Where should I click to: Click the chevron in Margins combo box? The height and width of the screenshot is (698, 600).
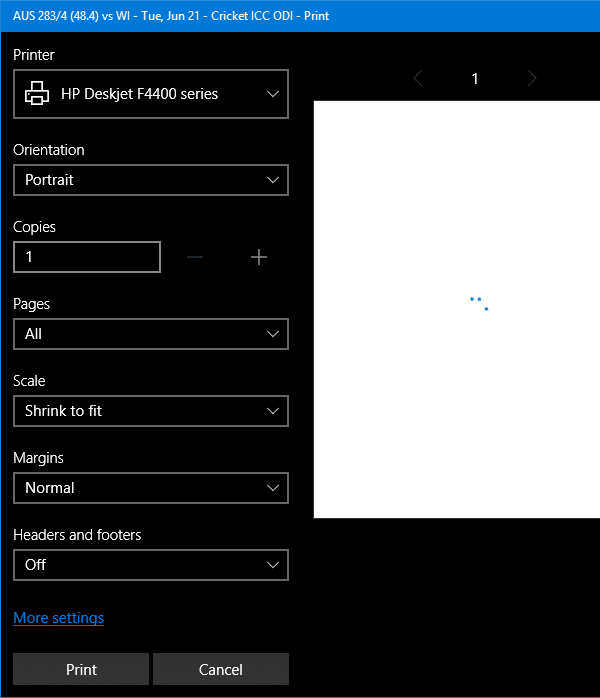pyautogui.click(x=273, y=488)
